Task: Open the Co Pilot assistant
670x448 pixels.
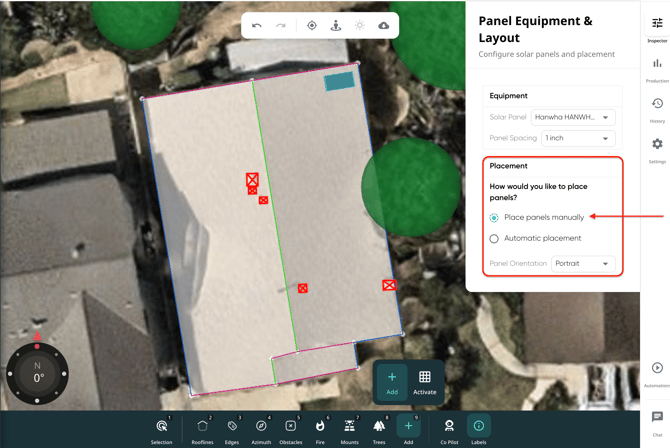Action: 449,430
